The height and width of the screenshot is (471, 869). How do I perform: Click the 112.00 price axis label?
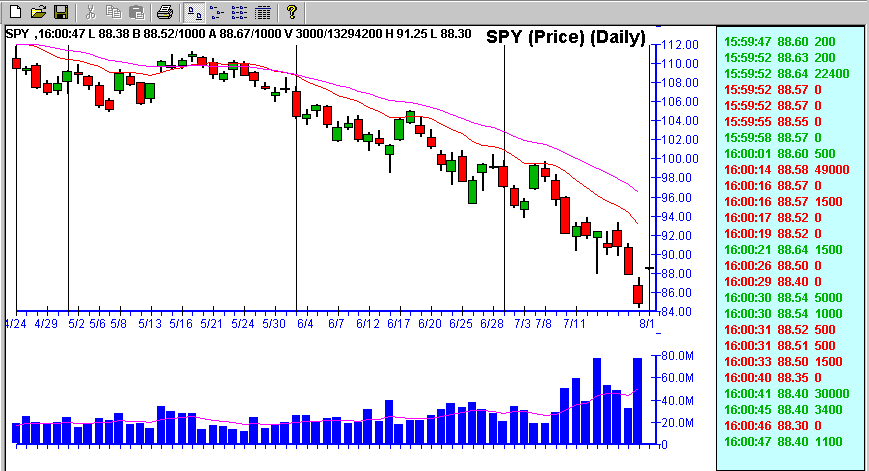coord(681,45)
